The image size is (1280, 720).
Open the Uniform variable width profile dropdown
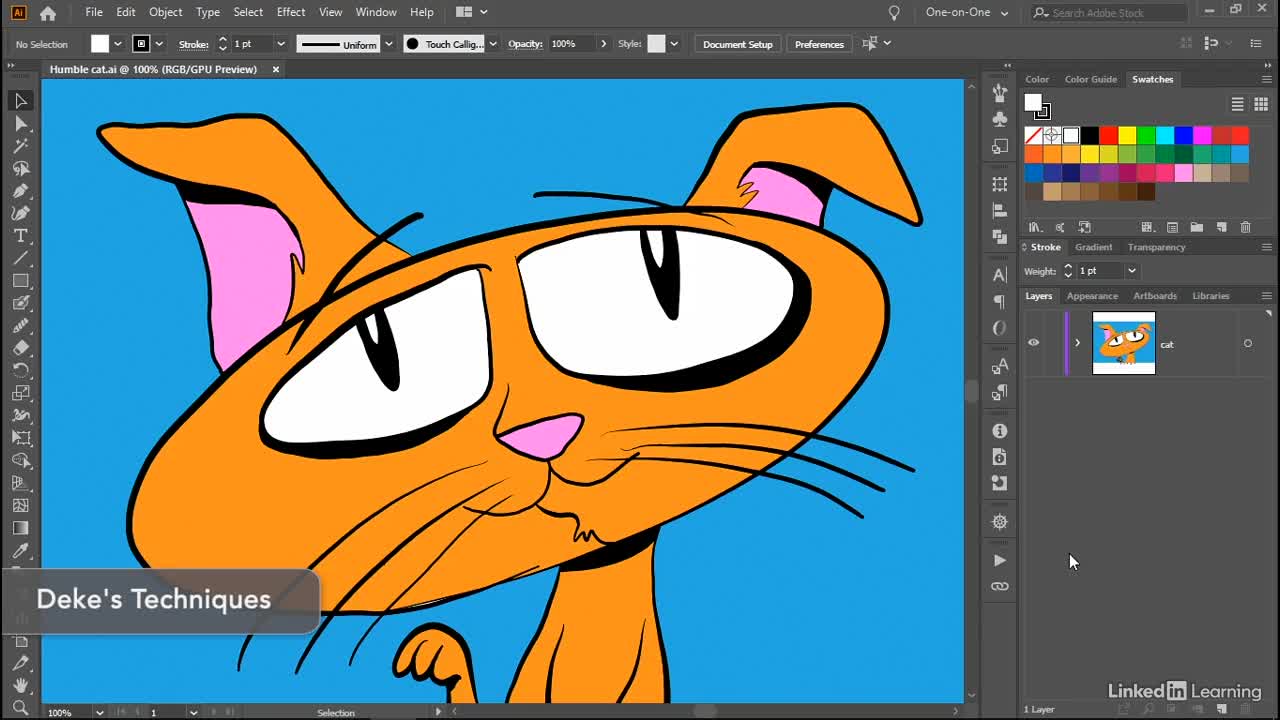(388, 44)
